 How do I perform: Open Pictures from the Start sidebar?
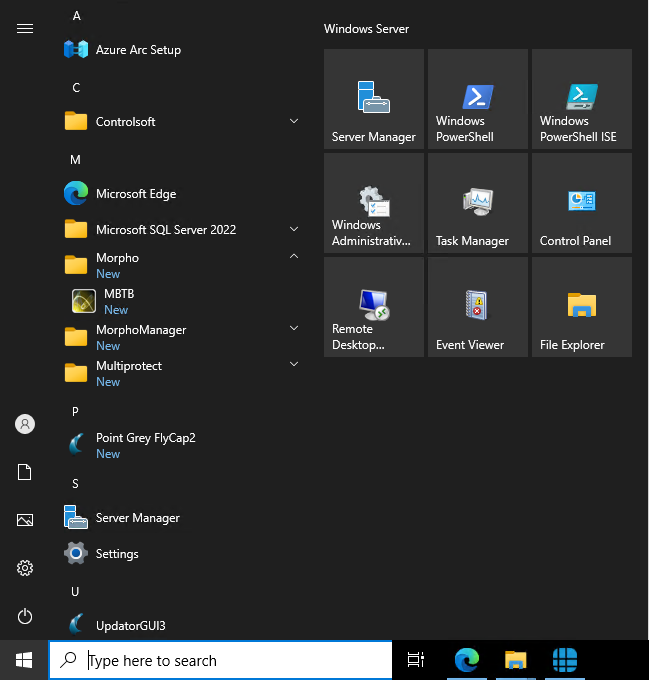[x=25, y=520]
